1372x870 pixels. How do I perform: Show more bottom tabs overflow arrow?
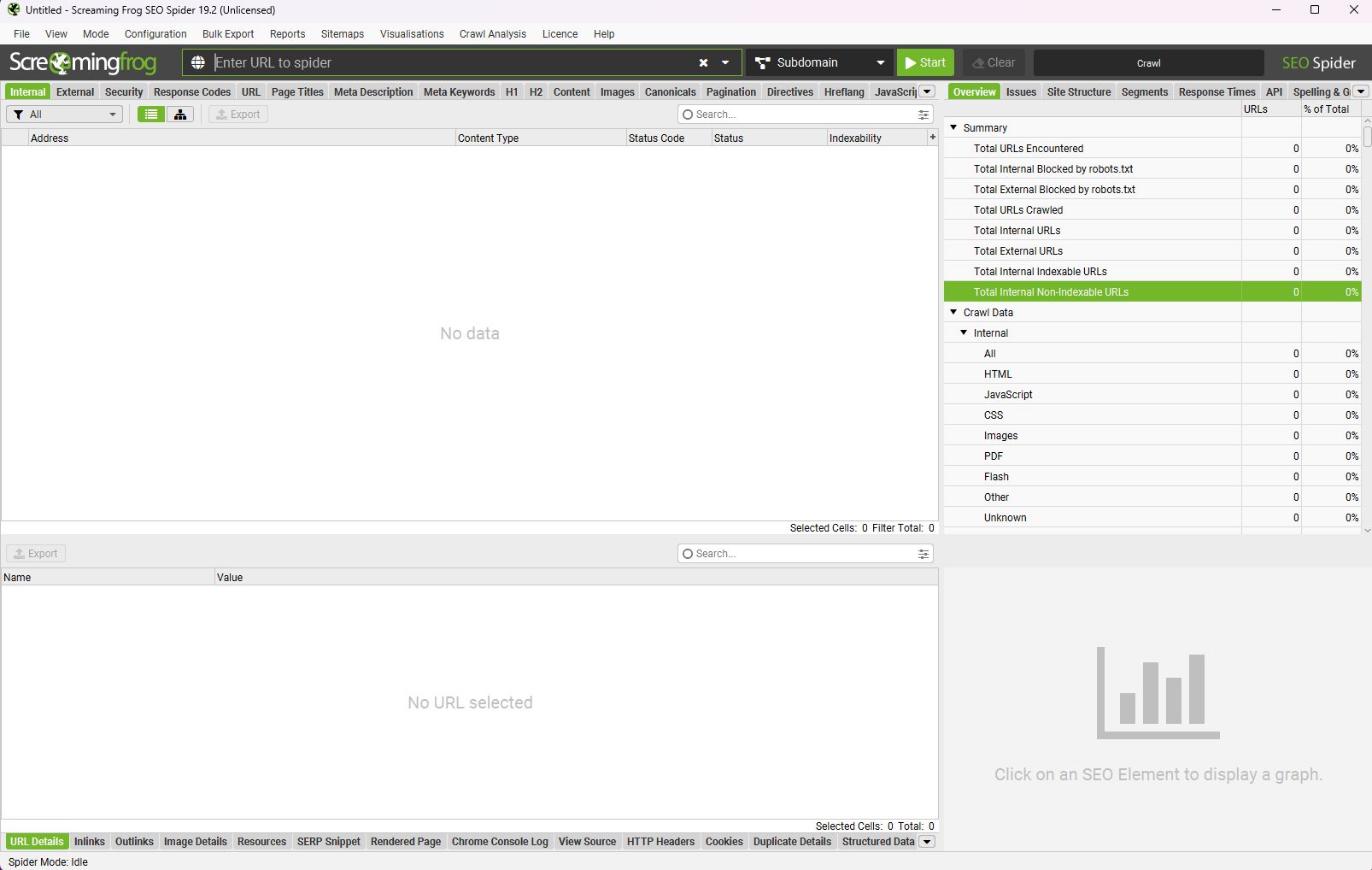927,842
